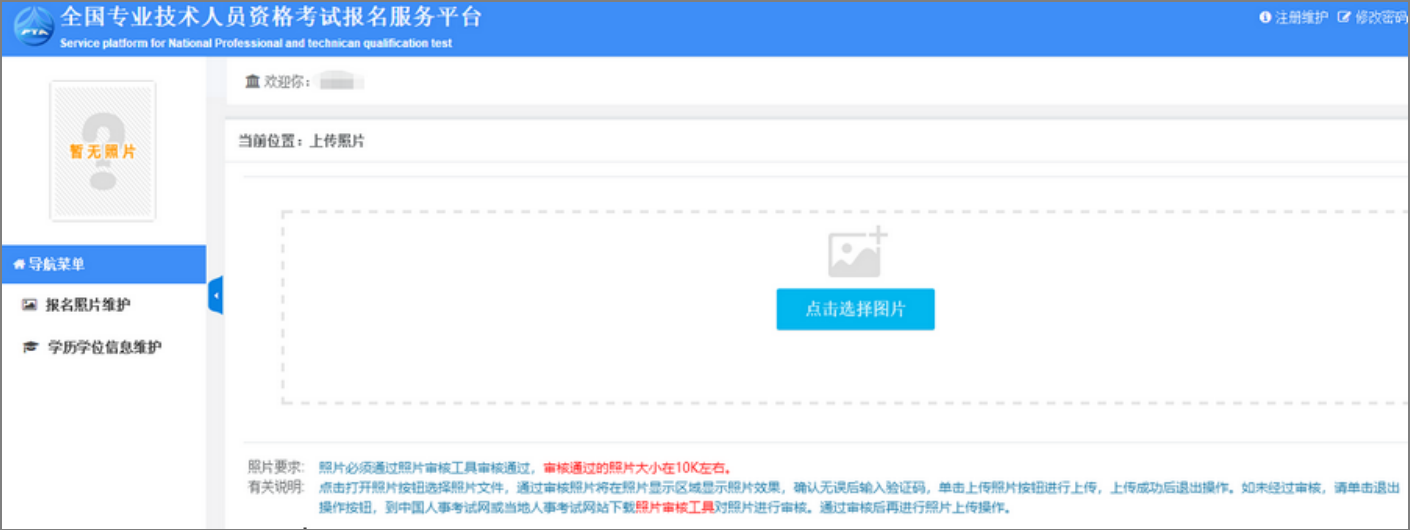Image resolution: width=1410 pixels, height=530 pixels.
Task: Collapse the sidebar using the blue arrow handle
Action: (x=215, y=297)
